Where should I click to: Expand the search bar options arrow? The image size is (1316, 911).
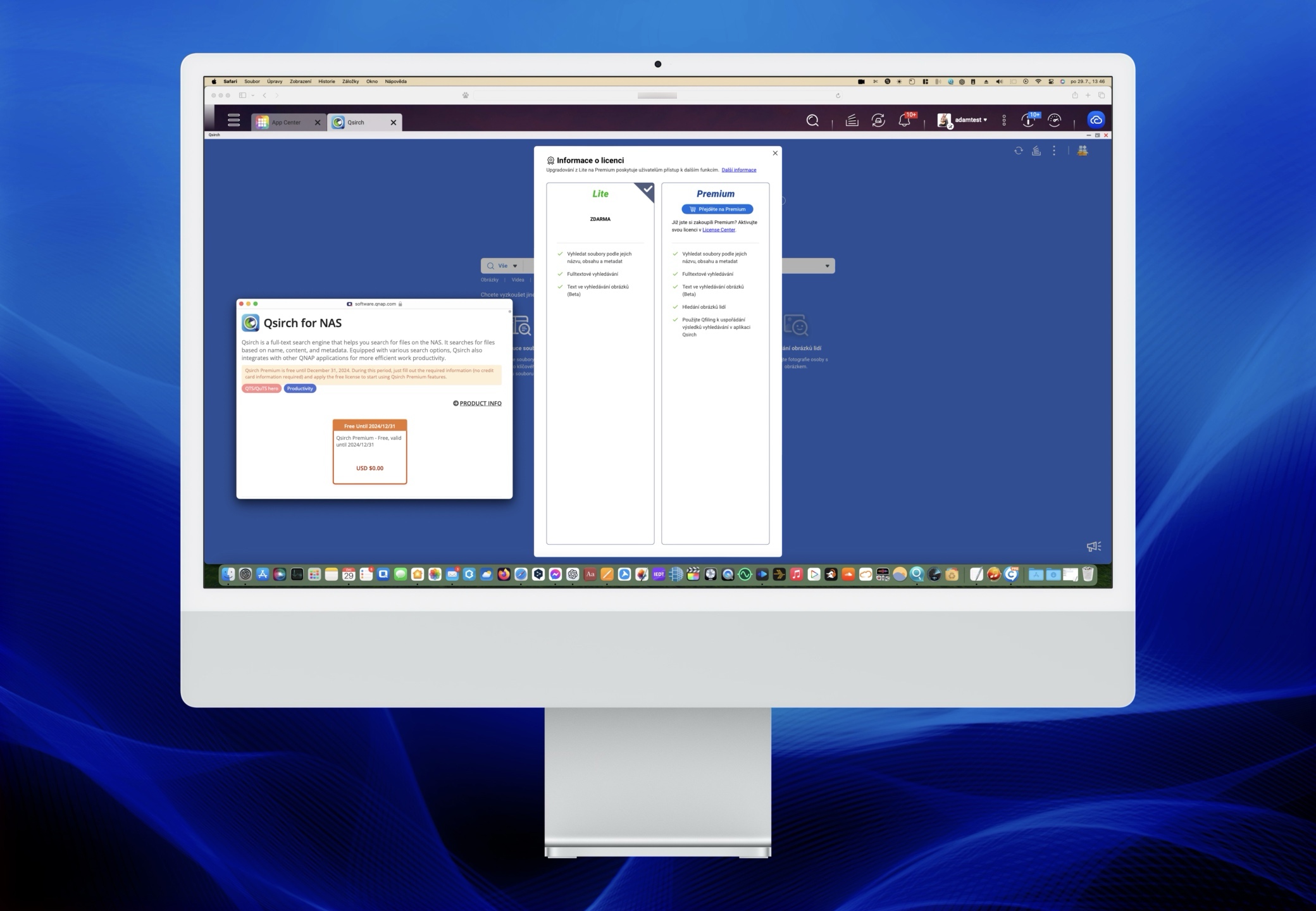point(827,266)
